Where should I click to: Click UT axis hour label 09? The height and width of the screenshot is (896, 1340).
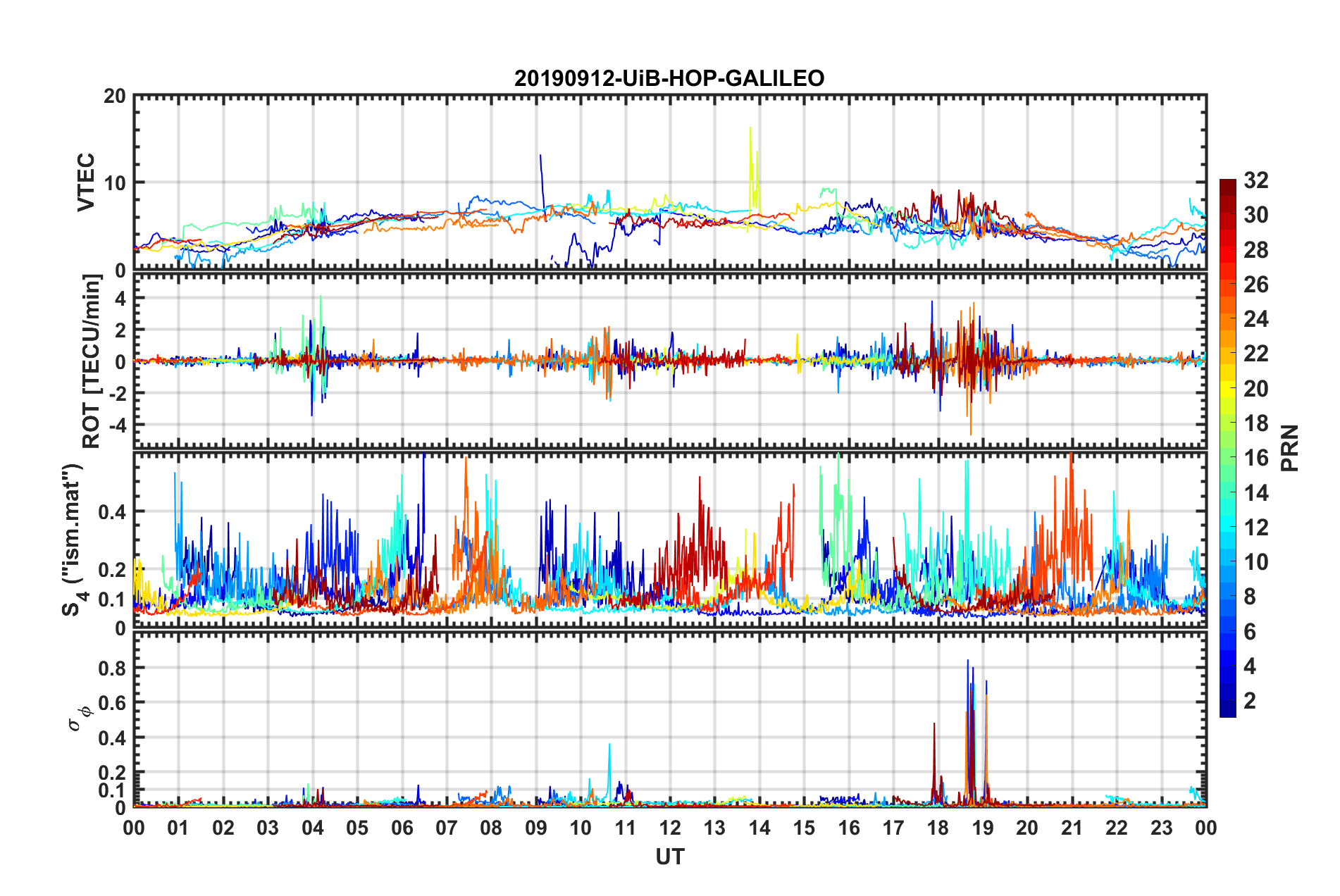tap(536, 828)
